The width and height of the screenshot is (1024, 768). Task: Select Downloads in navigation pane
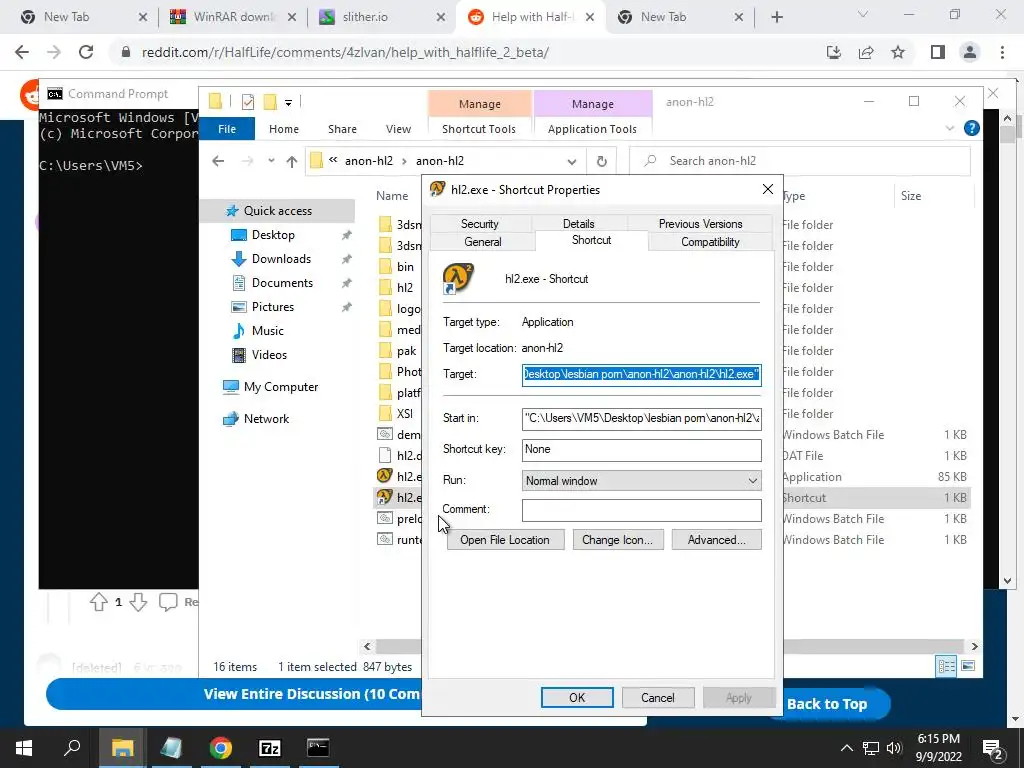click(281, 259)
